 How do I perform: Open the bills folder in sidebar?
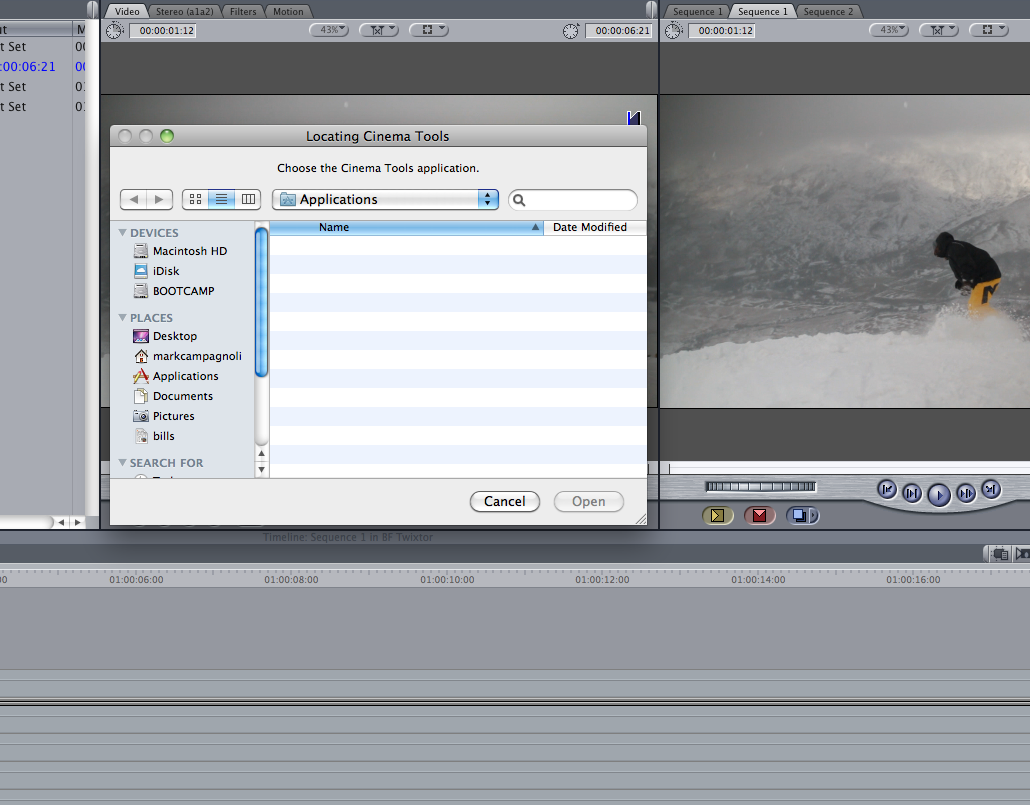tap(154, 436)
